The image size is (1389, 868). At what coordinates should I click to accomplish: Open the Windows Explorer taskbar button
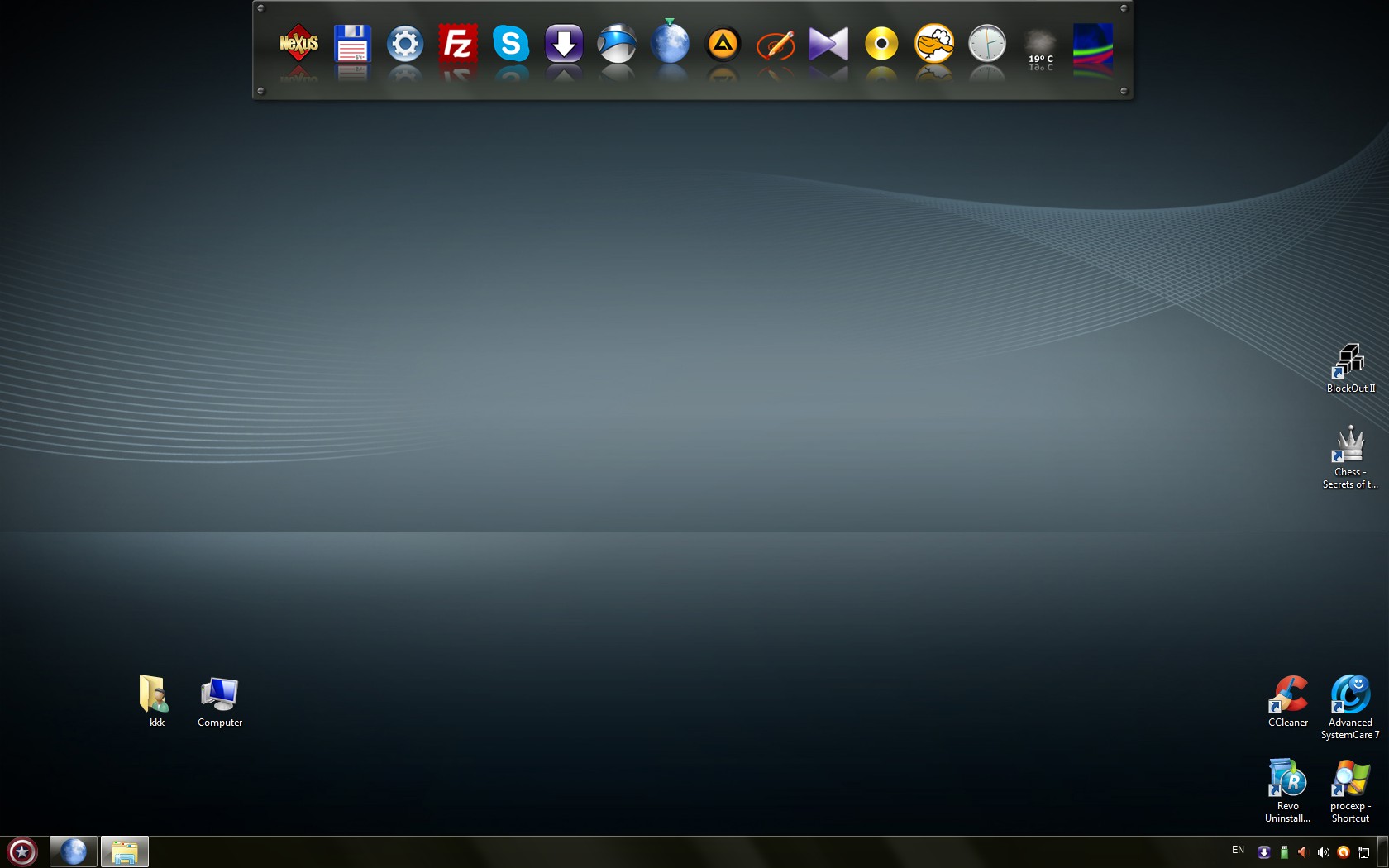[x=125, y=851]
